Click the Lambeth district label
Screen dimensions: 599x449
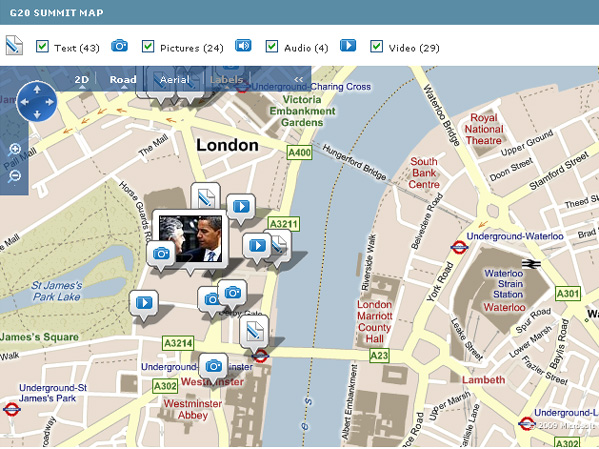coord(483,380)
